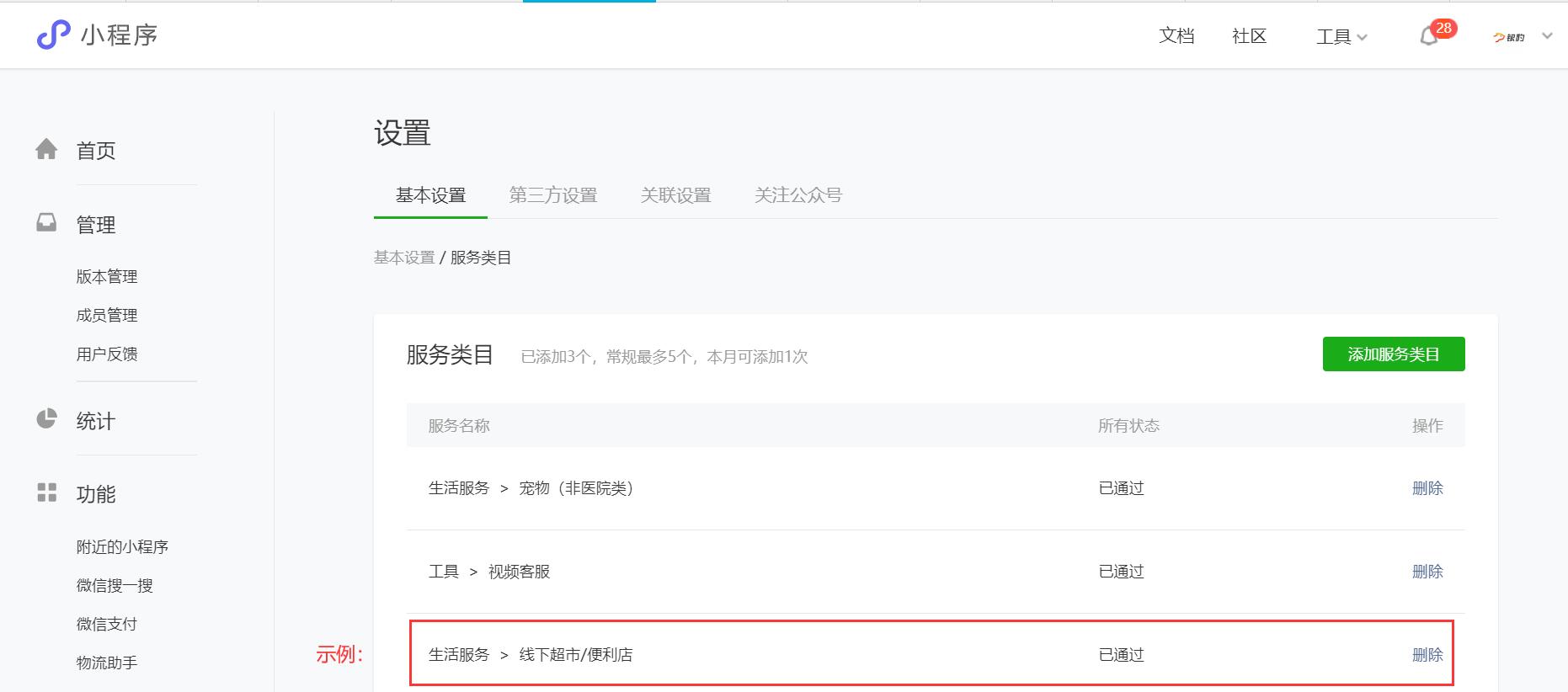Image resolution: width=1568 pixels, height=692 pixels.
Task: Expand the account dropdown arrow
Action: 1547,36
